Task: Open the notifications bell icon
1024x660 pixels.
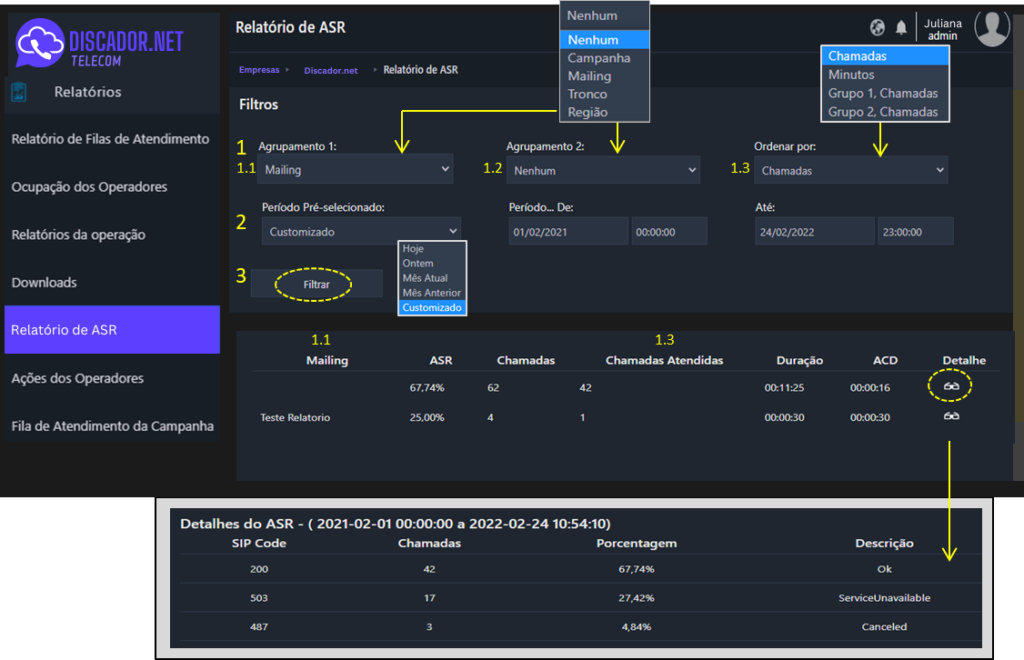Action: coord(901,27)
